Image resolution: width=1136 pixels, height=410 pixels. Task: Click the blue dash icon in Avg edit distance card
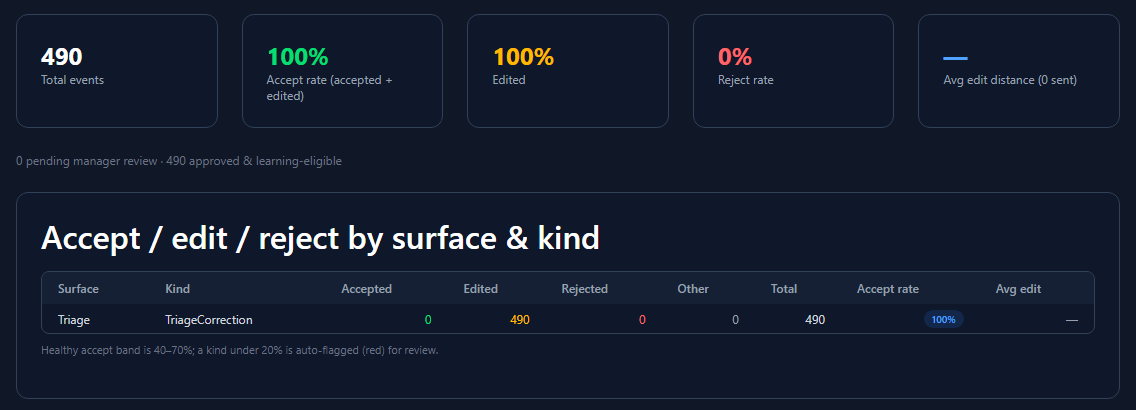point(955,59)
